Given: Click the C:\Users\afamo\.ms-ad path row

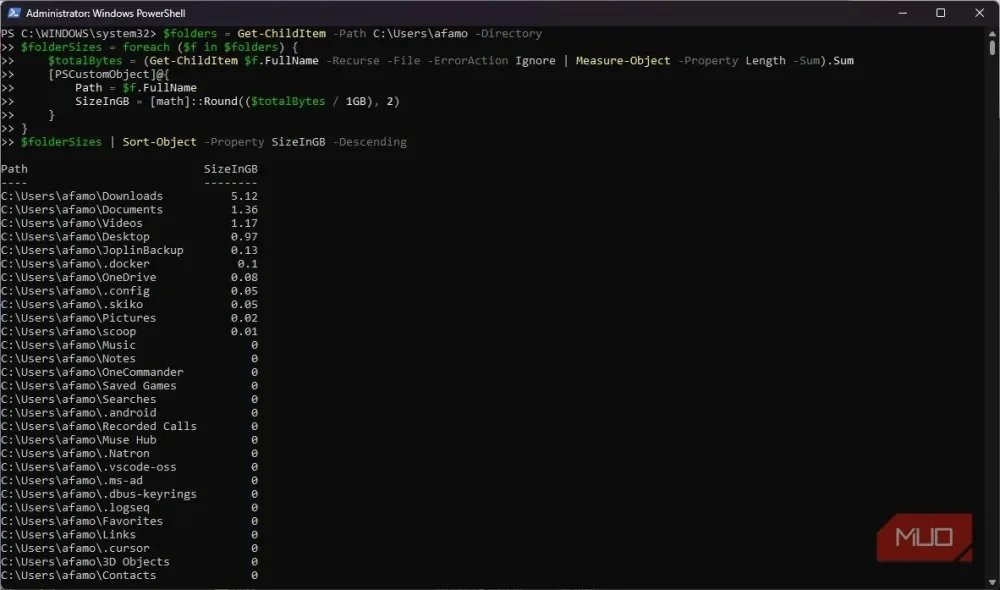Looking at the screenshot, I should [71, 480].
